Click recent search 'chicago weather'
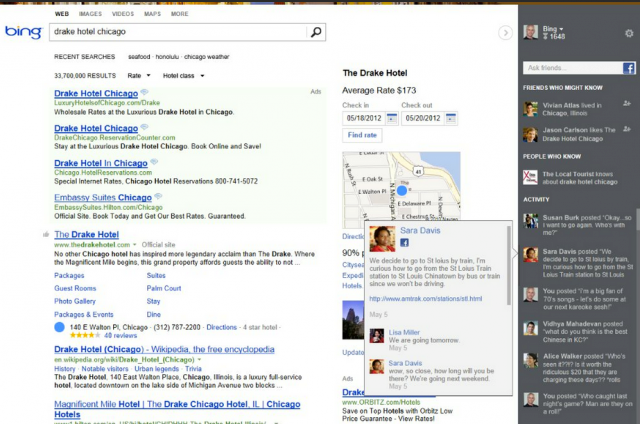This screenshot has height=424, width=640. 207,57
